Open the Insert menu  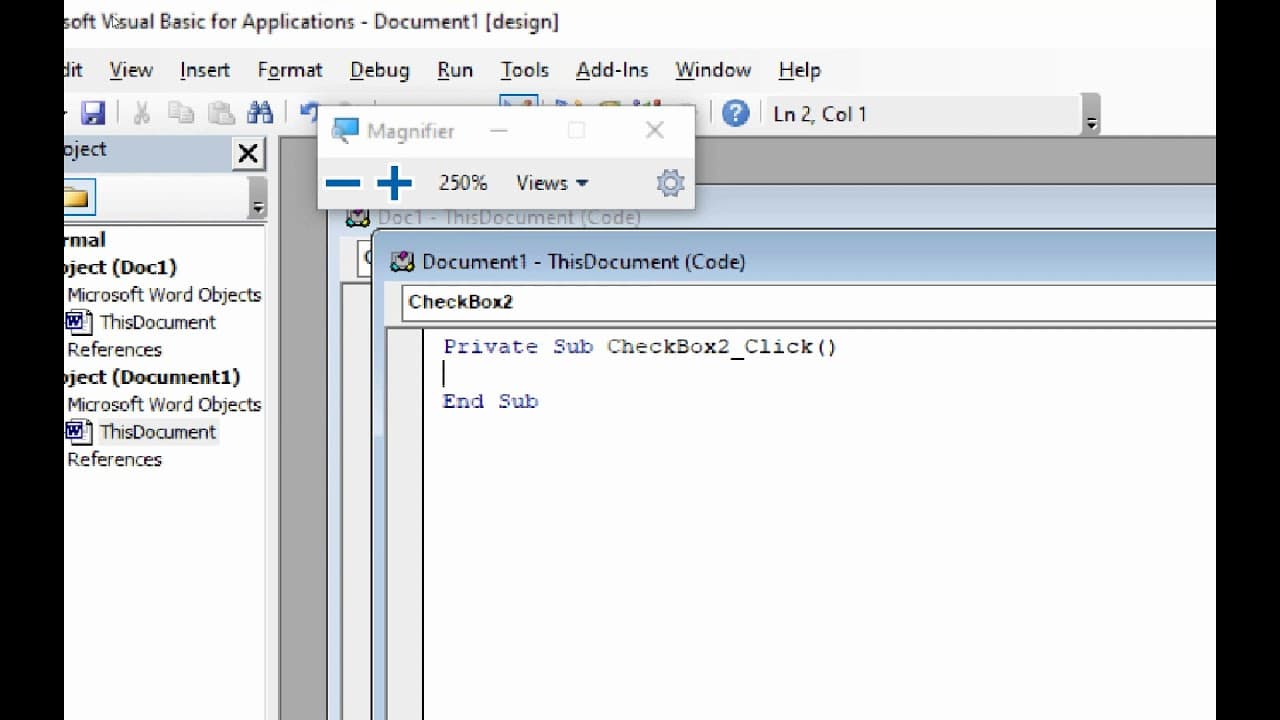pos(205,70)
